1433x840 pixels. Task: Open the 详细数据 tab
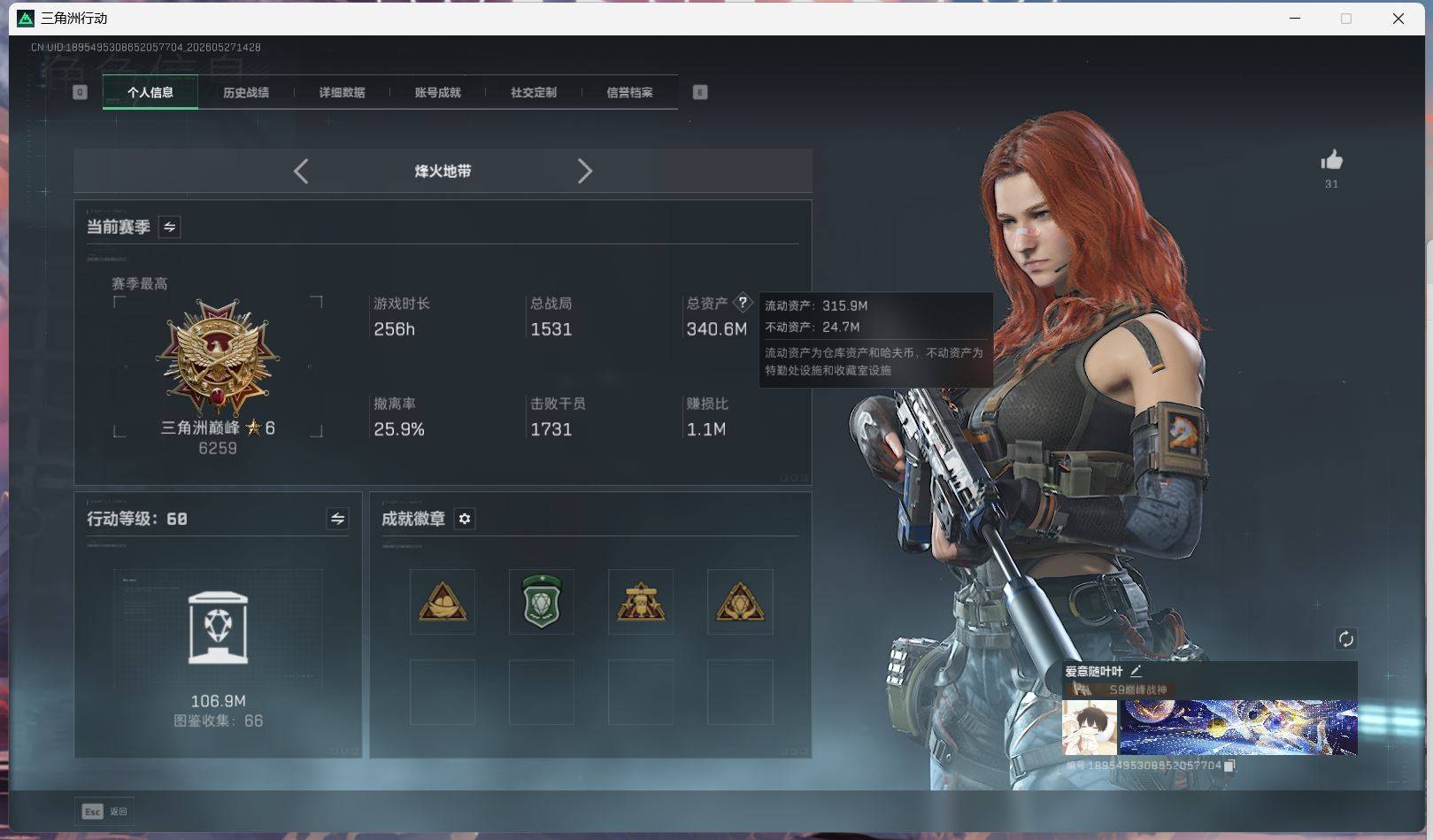tap(342, 92)
